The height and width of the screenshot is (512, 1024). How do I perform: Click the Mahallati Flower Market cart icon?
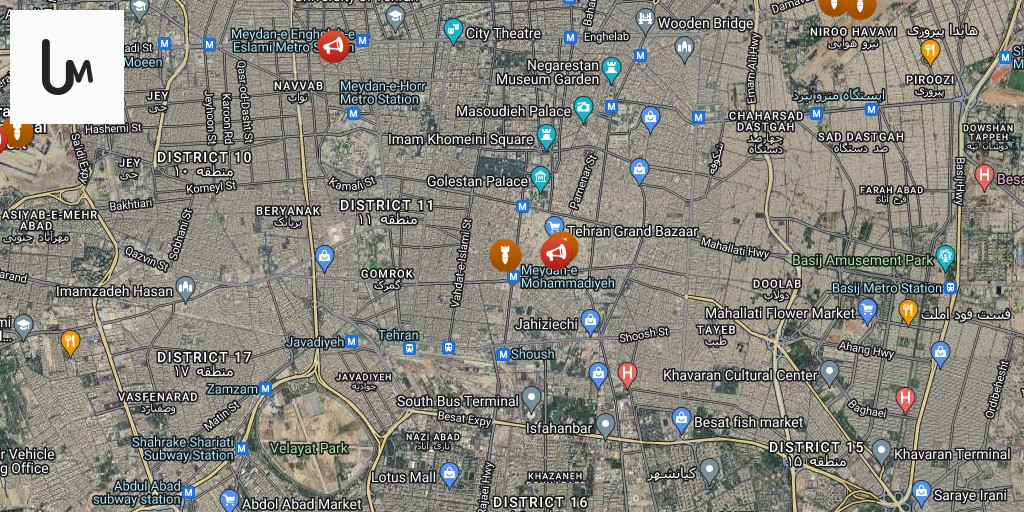point(867,311)
